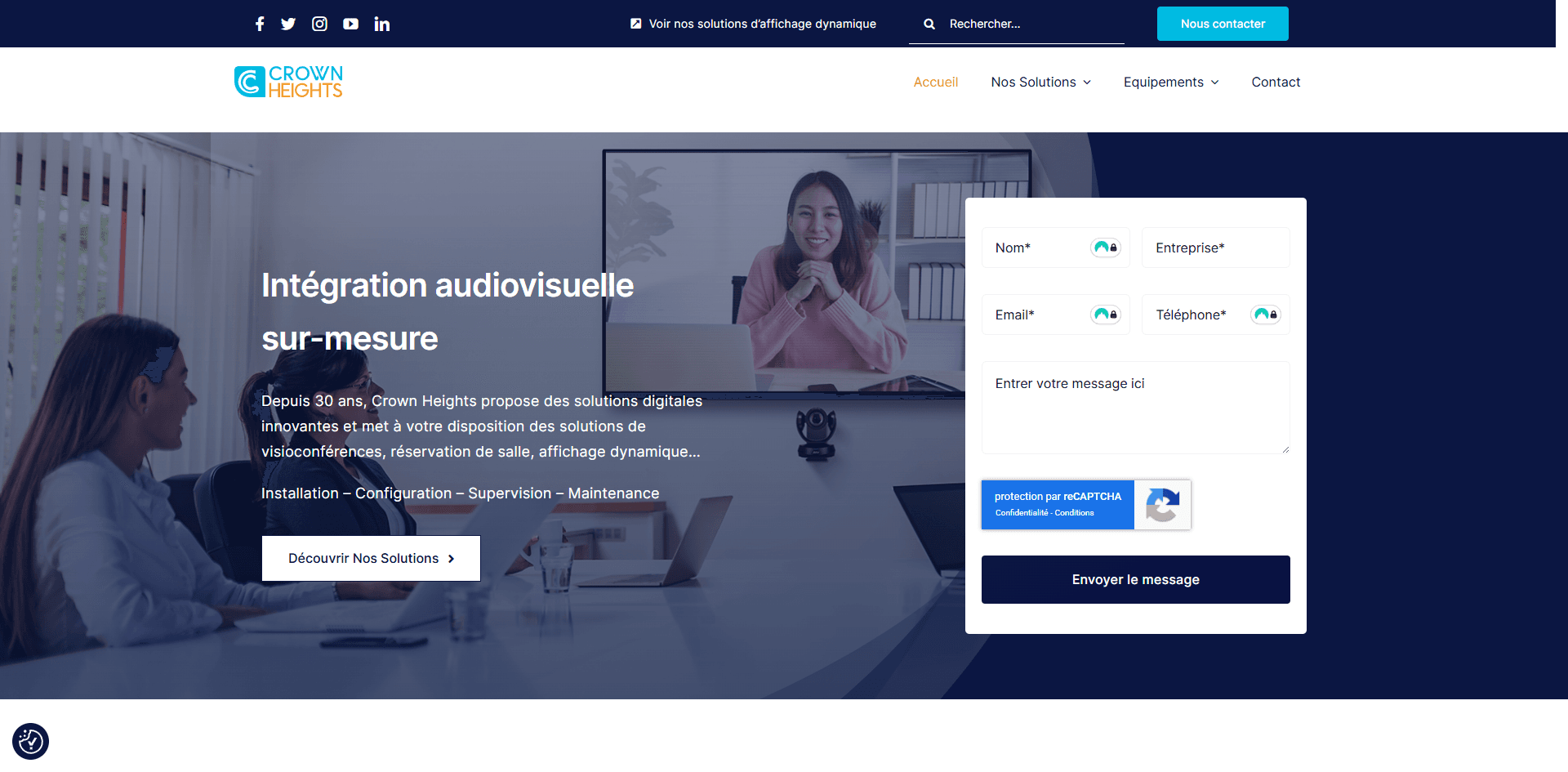
Task: Open the Contact menu item
Action: pyautogui.click(x=1275, y=83)
